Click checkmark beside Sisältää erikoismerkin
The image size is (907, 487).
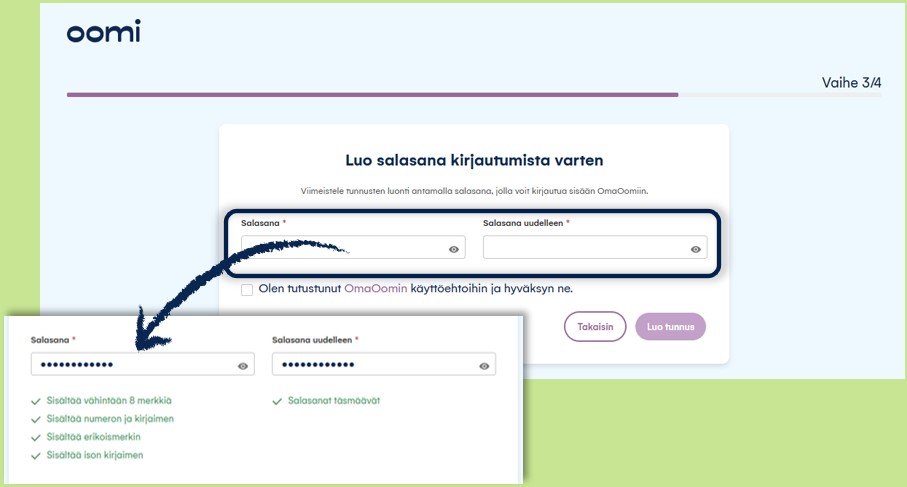(x=36, y=437)
